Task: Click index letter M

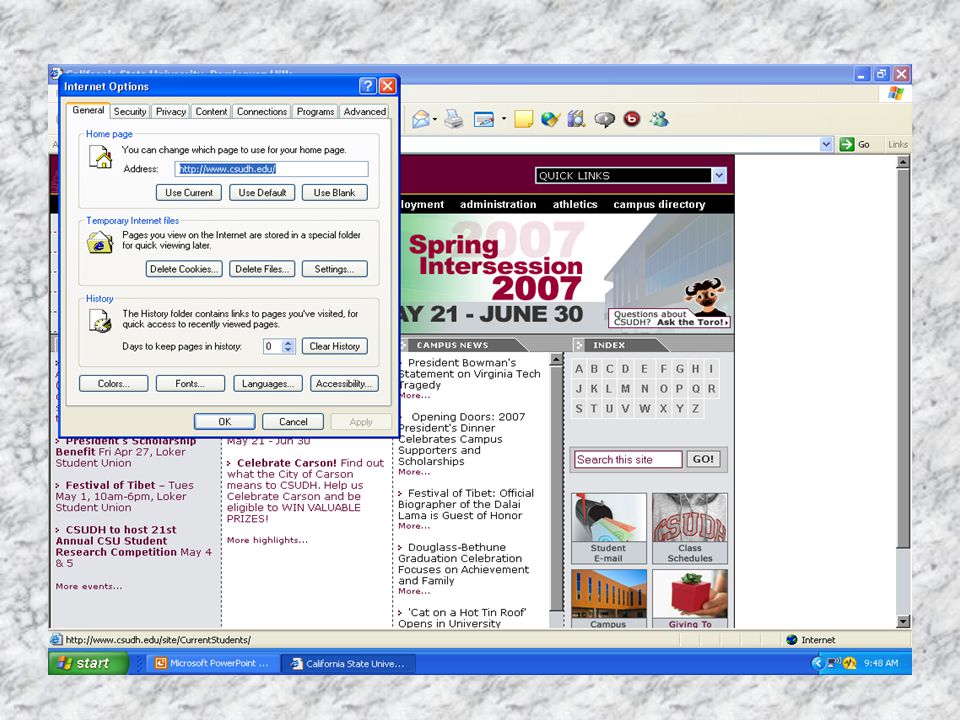Action: tap(625, 389)
